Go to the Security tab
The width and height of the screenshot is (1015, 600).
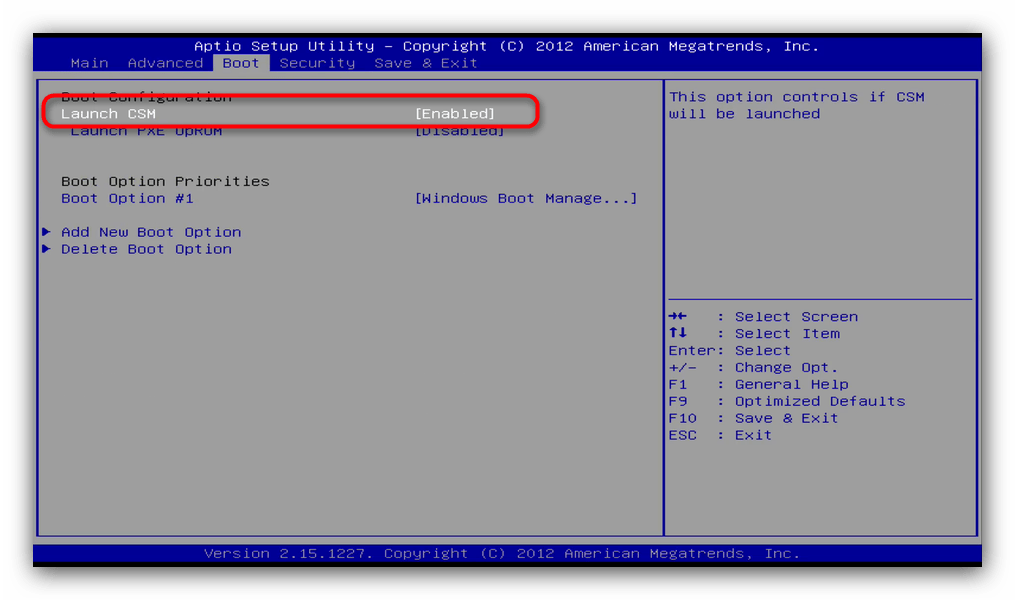[317, 63]
